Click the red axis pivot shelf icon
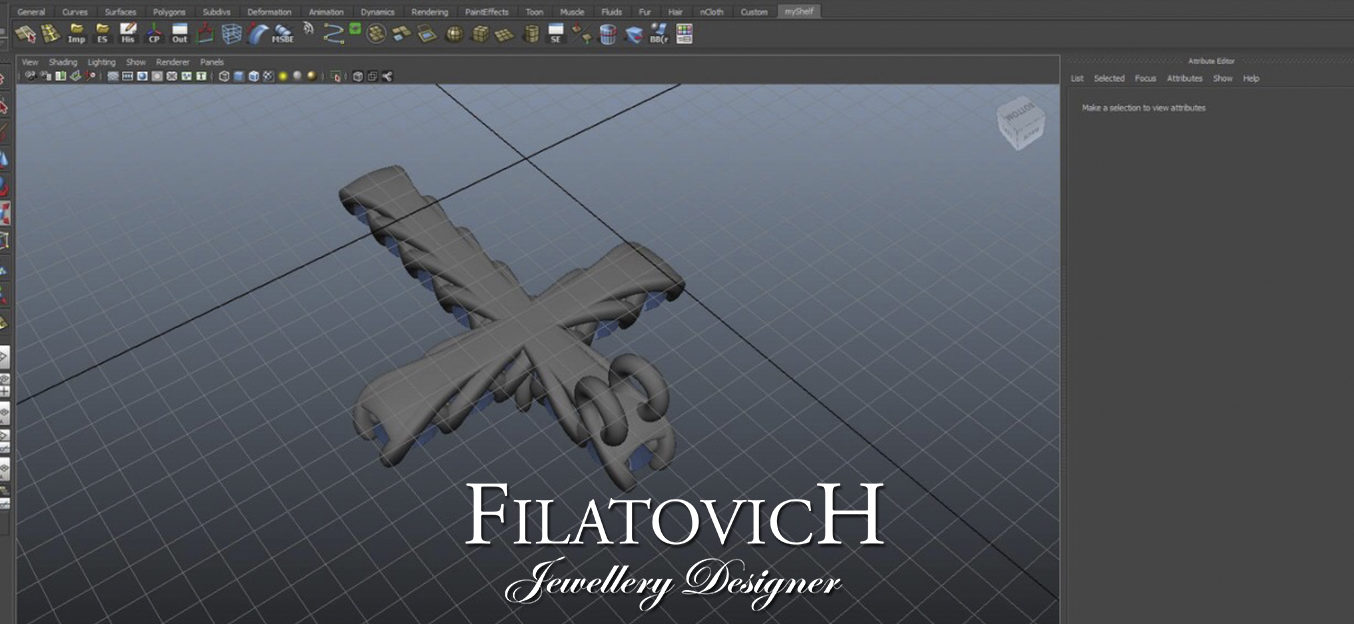Viewport: 1354px width, 624px height. [x=205, y=34]
